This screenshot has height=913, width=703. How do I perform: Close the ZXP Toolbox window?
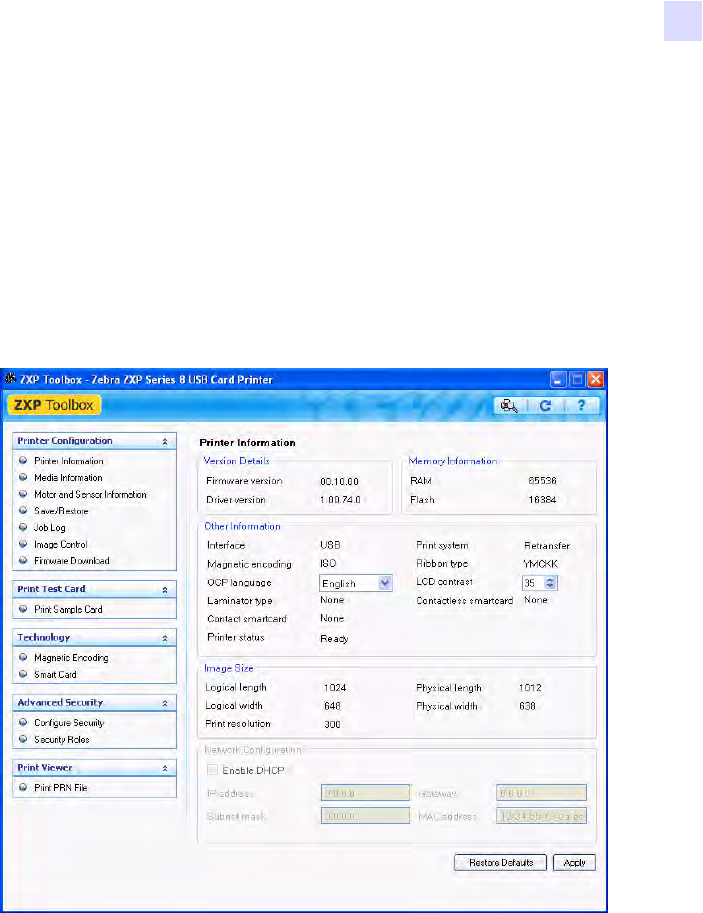click(595, 380)
